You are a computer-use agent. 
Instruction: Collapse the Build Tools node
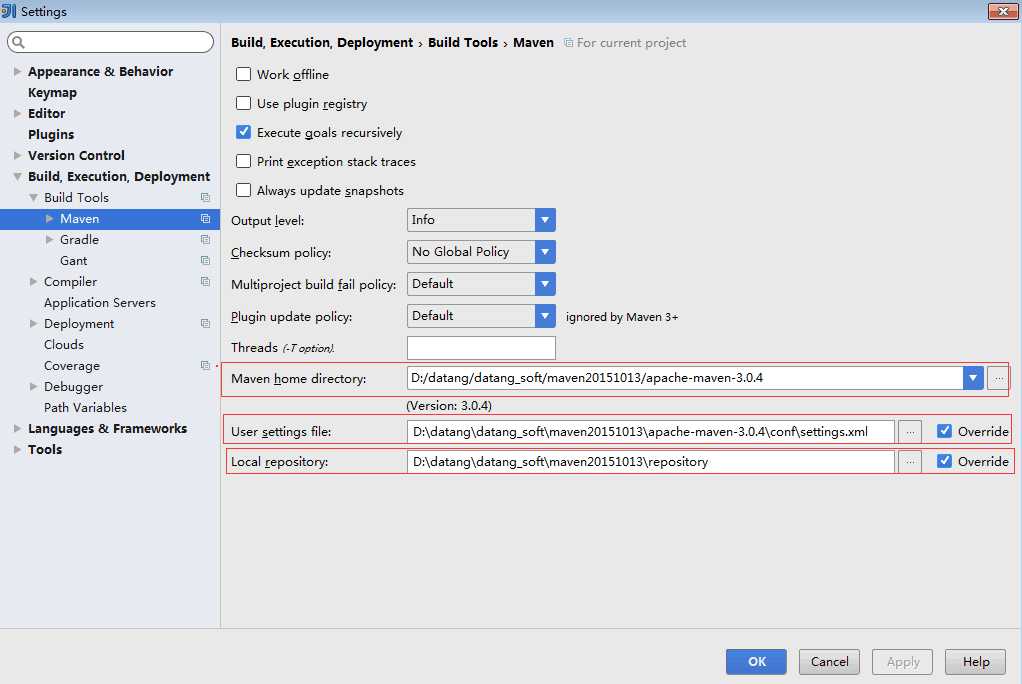coord(33,198)
